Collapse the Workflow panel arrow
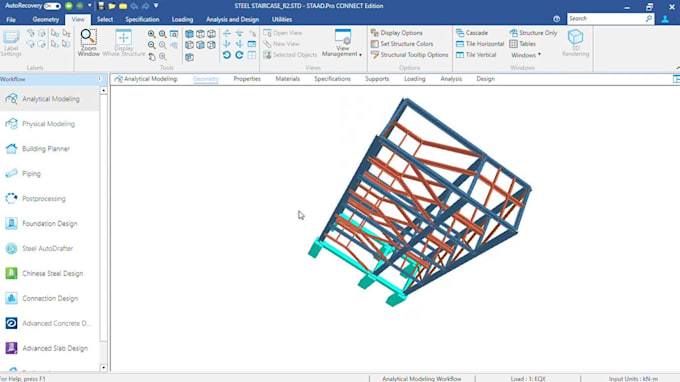 pos(100,79)
